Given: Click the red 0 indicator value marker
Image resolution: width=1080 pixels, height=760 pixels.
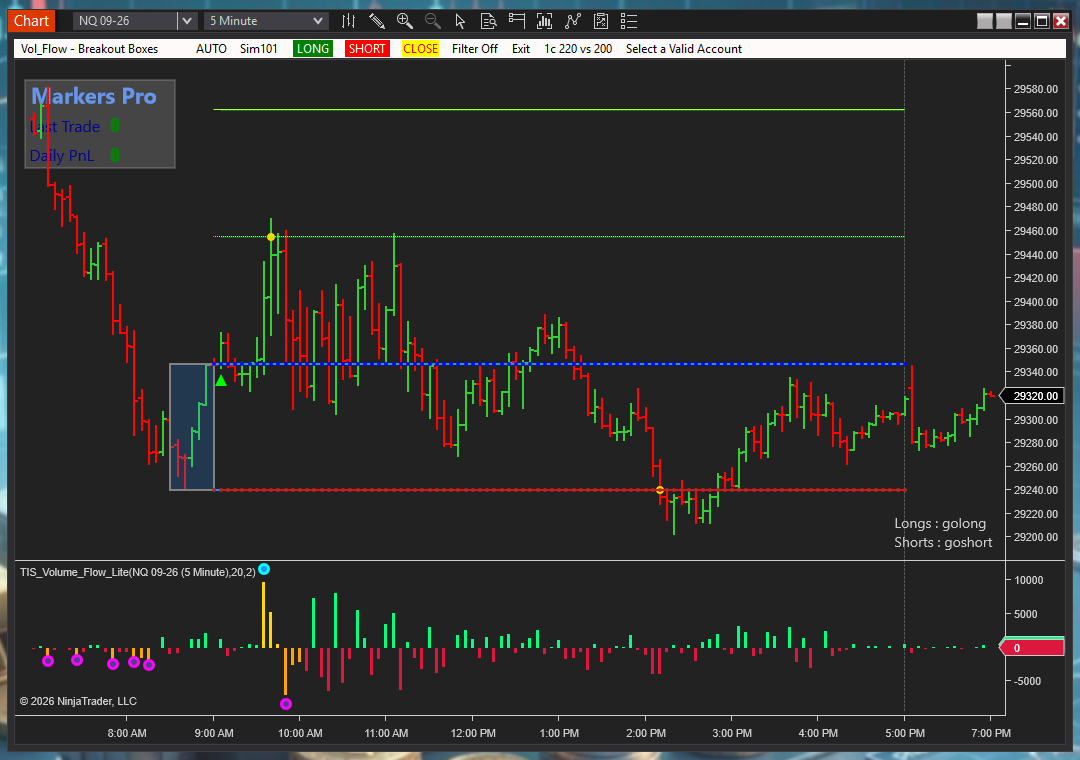Looking at the screenshot, I should coord(1032,647).
